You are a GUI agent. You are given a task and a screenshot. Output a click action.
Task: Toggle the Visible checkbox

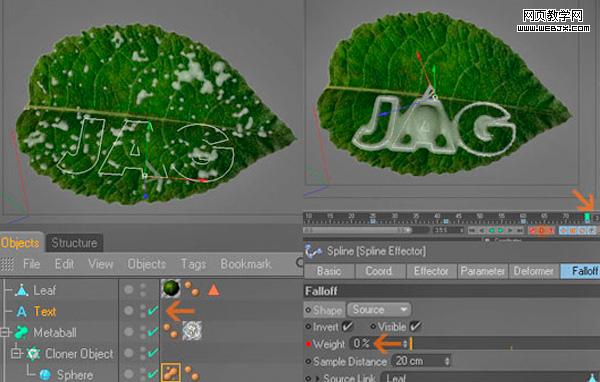(415, 326)
